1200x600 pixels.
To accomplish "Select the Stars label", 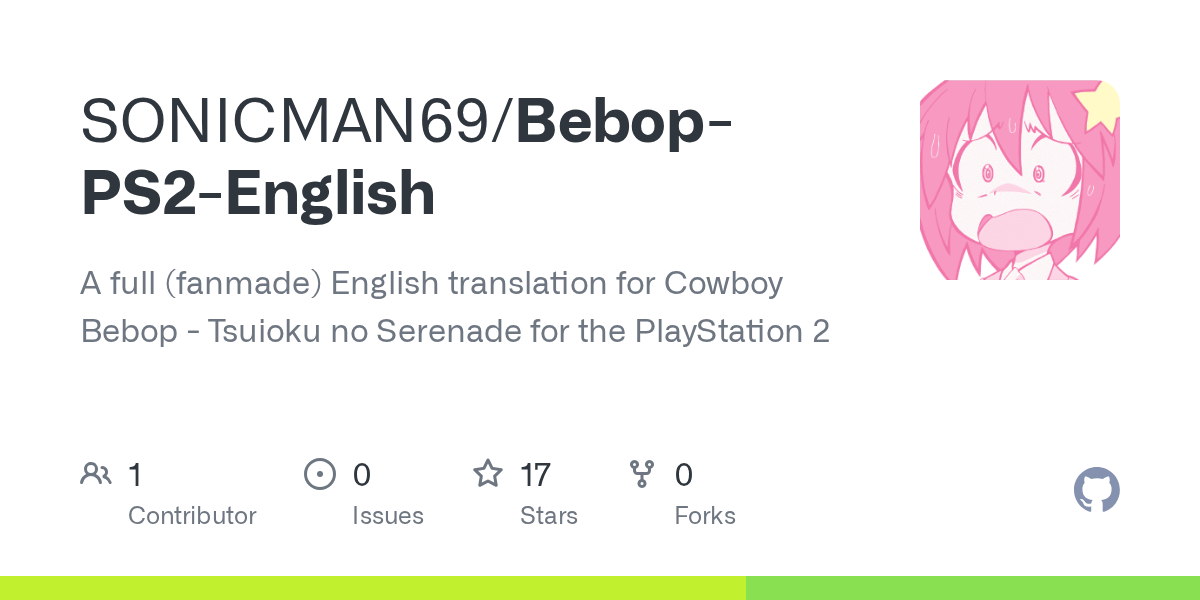I will [549, 516].
